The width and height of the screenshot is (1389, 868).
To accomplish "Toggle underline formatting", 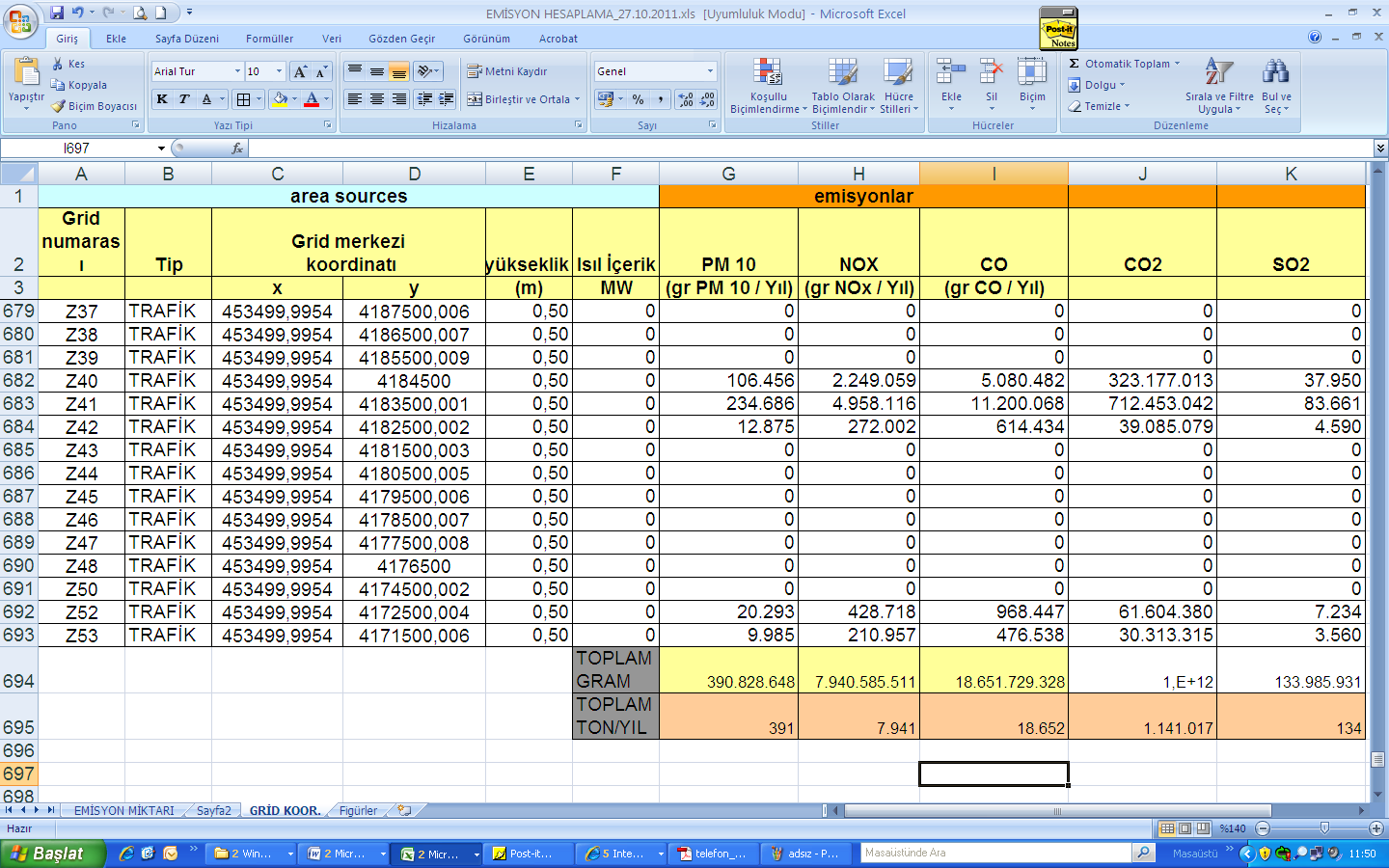I will pos(206,99).
